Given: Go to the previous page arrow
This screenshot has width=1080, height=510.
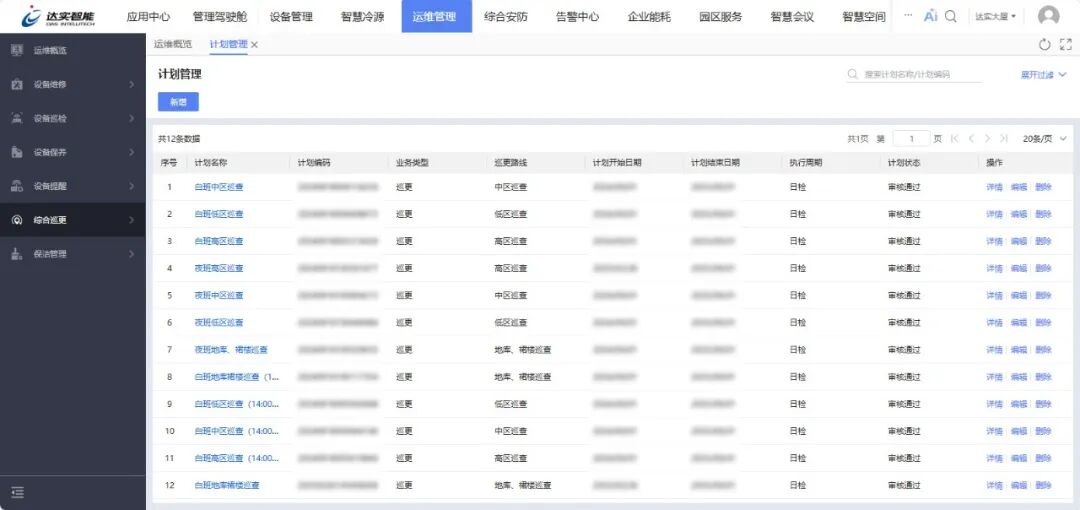Looking at the screenshot, I should (x=971, y=139).
